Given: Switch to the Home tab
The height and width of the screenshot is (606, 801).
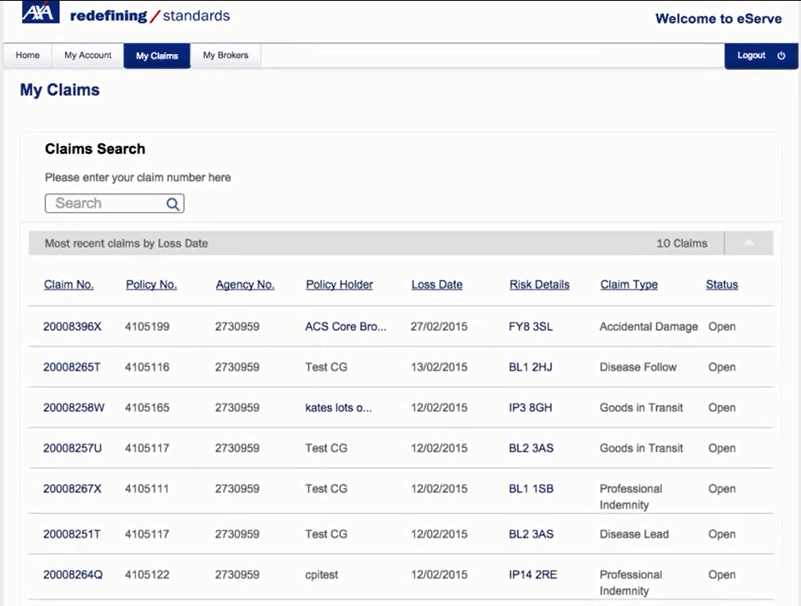Looking at the screenshot, I should [x=26, y=55].
